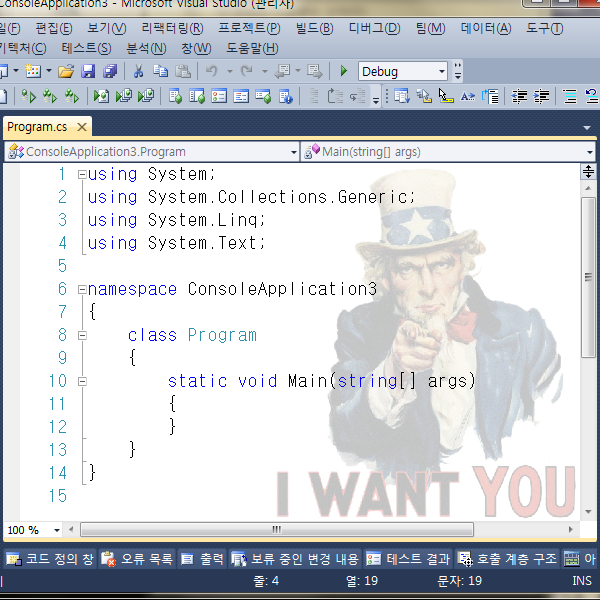Click the Save icon in toolbar
Image resolution: width=600 pixels, height=600 pixels.
pyautogui.click(x=88, y=71)
